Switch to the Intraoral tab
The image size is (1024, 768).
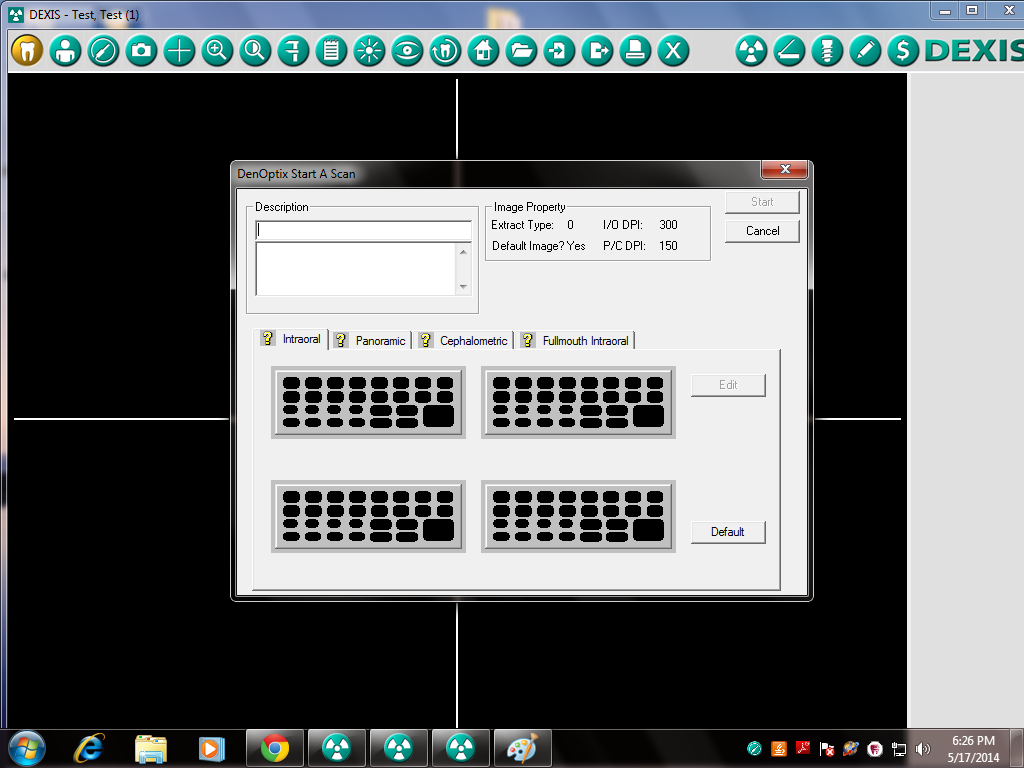pos(291,339)
